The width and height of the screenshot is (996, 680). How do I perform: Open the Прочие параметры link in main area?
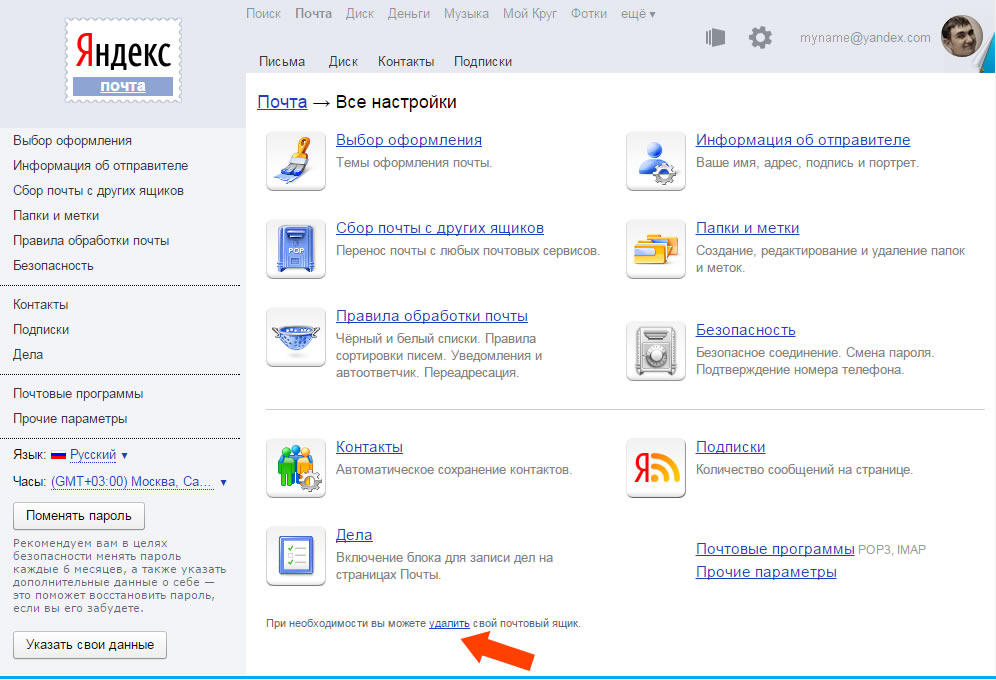[766, 572]
